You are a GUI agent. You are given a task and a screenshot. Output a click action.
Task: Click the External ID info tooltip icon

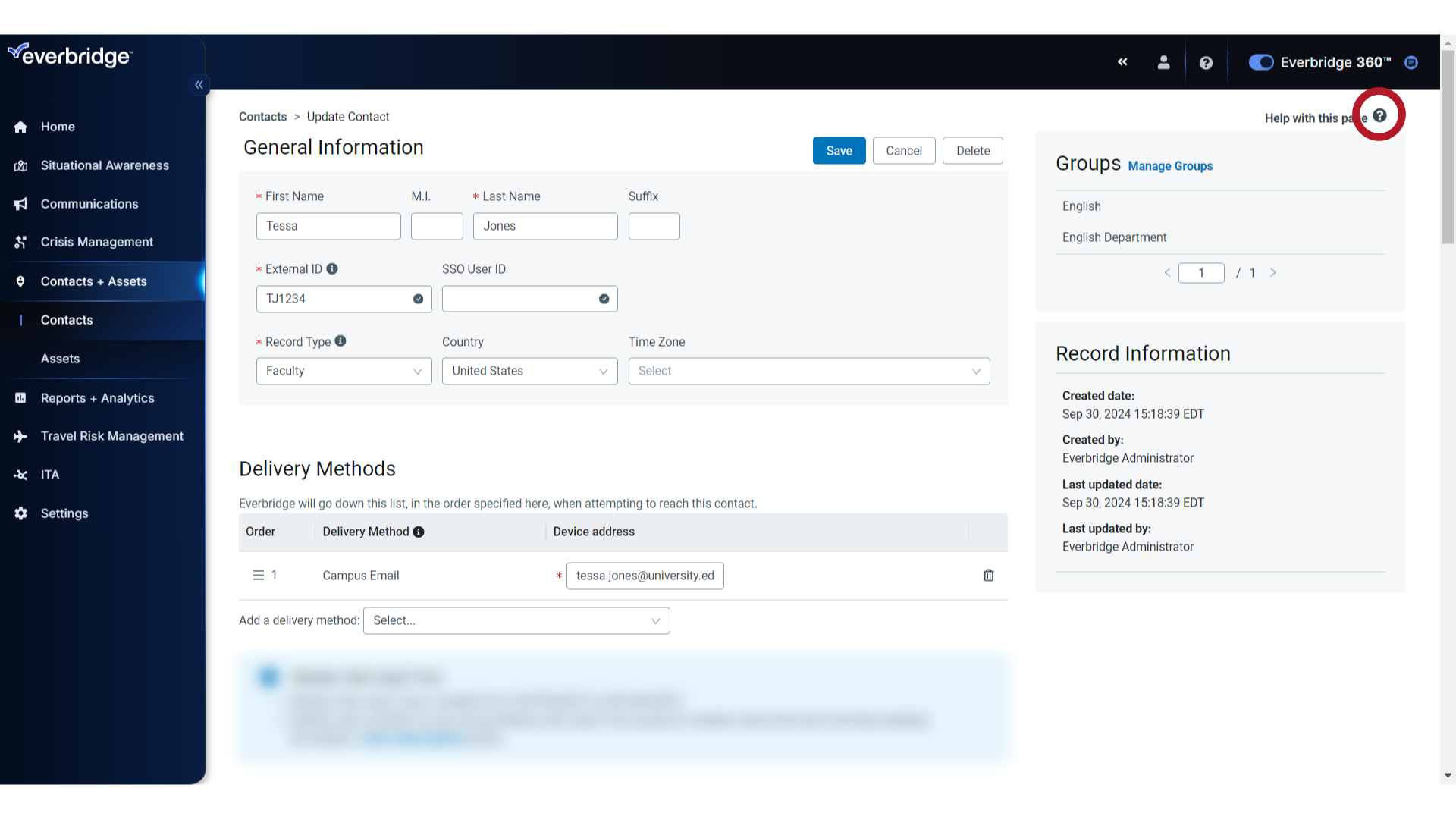(332, 268)
